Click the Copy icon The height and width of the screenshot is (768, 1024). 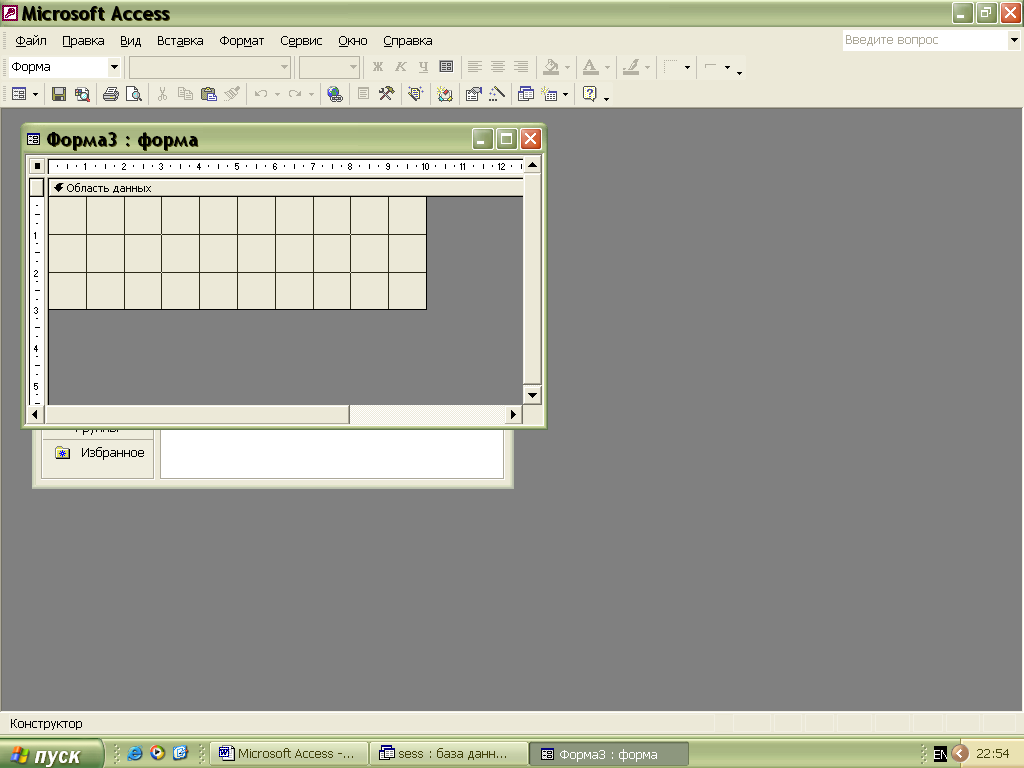pyautogui.click(x=185, y=94)
